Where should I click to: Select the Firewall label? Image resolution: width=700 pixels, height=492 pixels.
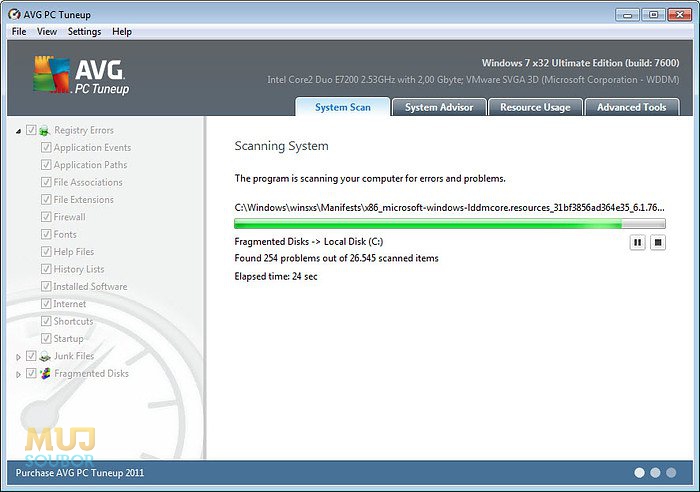pyautogui.click(x=70, y=217)
